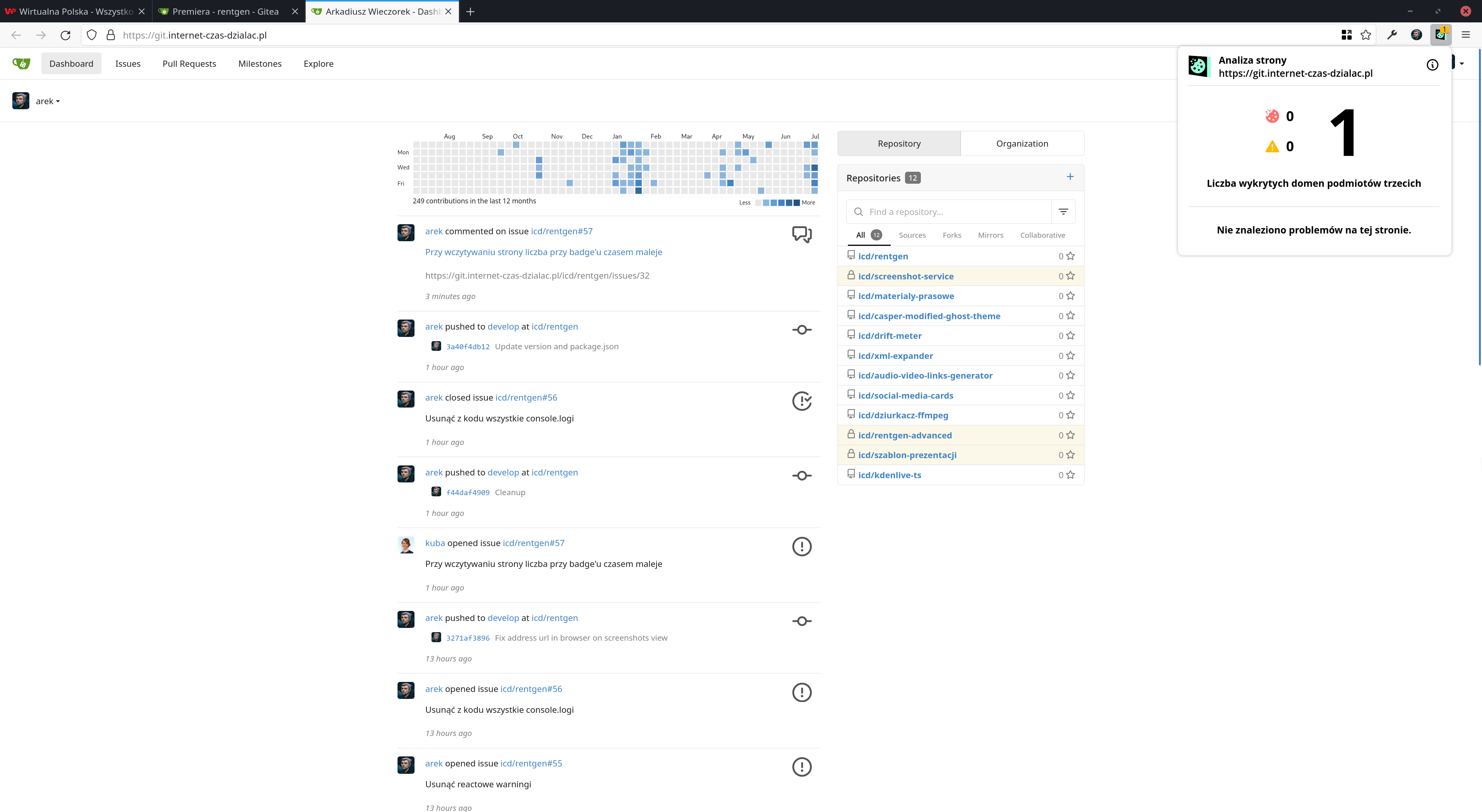
Task: Switch to the Organization tab
Action: click(1022, 143)
